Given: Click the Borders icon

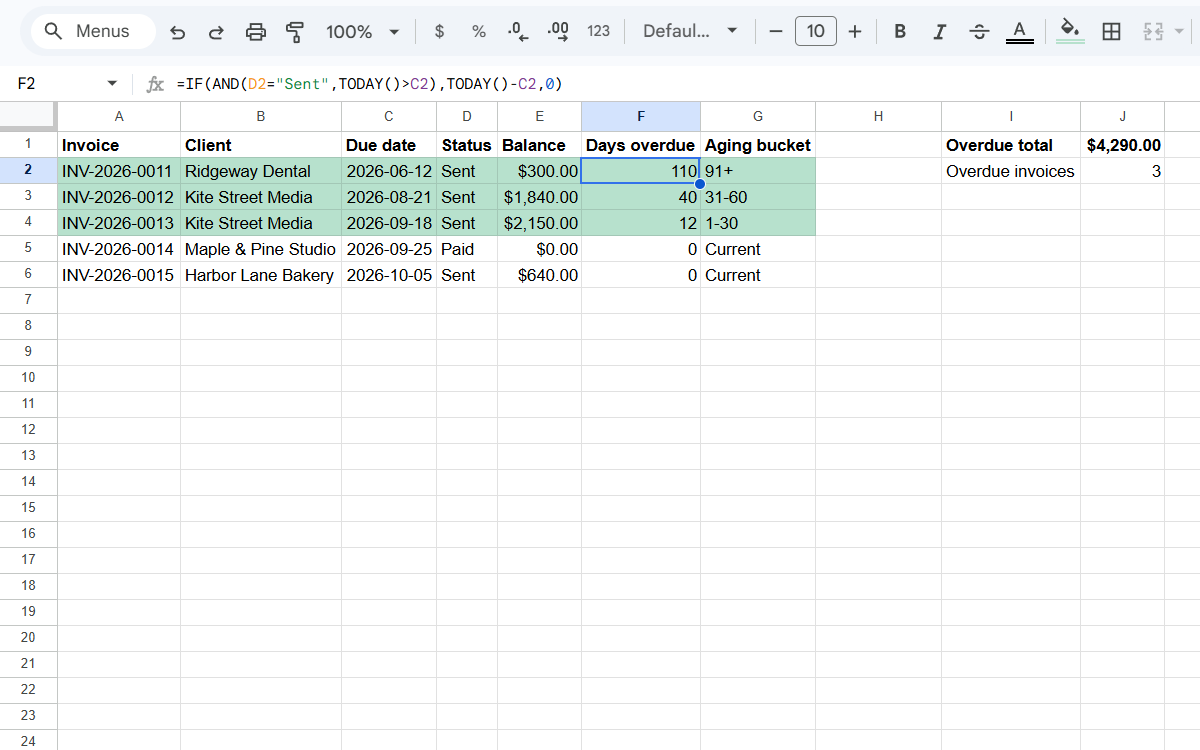Looking at the screenshot, I should click(x=1111, y=32).
